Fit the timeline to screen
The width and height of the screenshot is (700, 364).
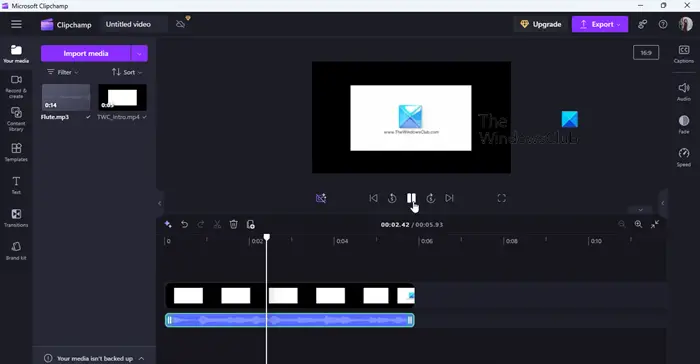pos(655,224)
